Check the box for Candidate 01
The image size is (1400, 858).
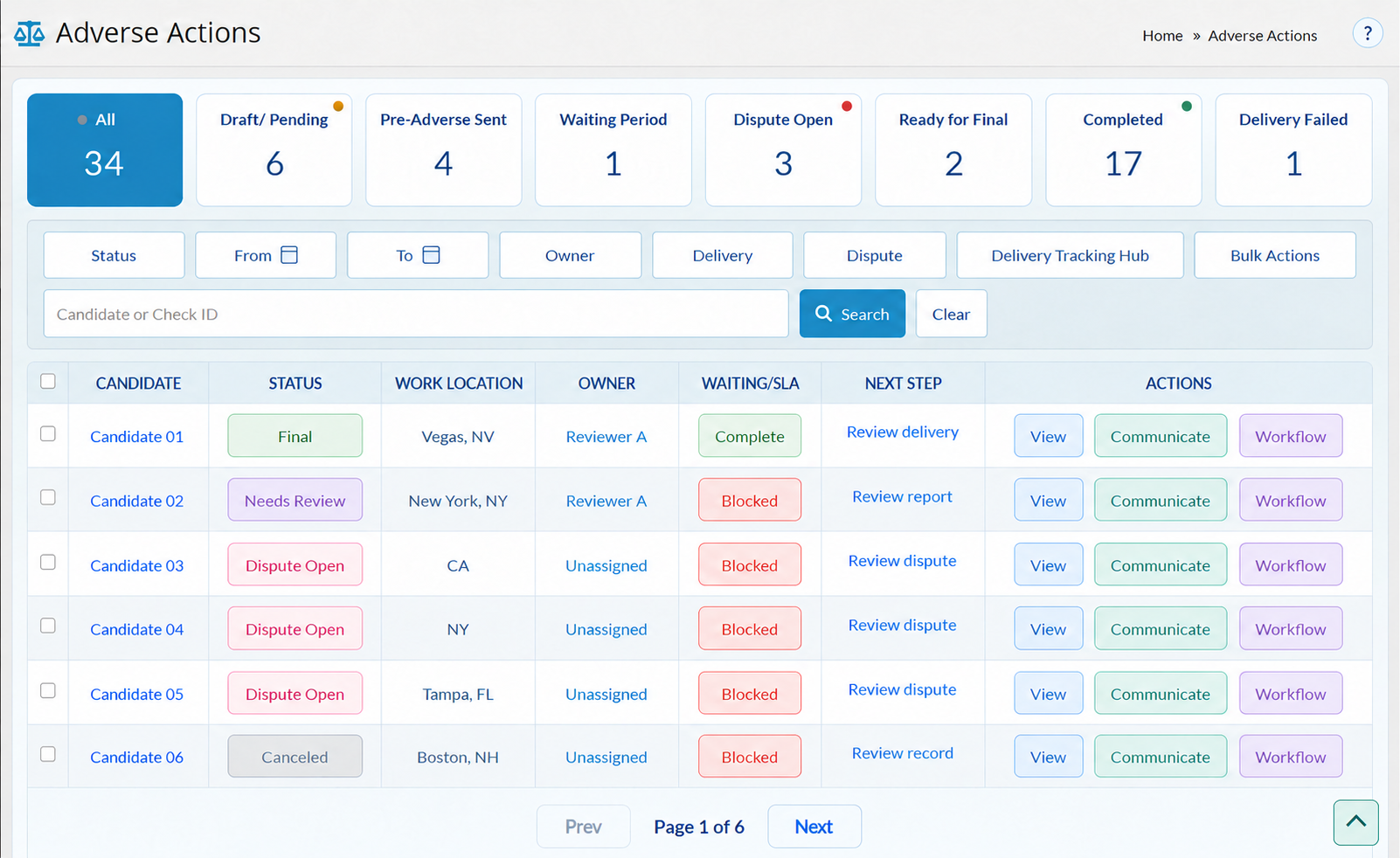48,433
